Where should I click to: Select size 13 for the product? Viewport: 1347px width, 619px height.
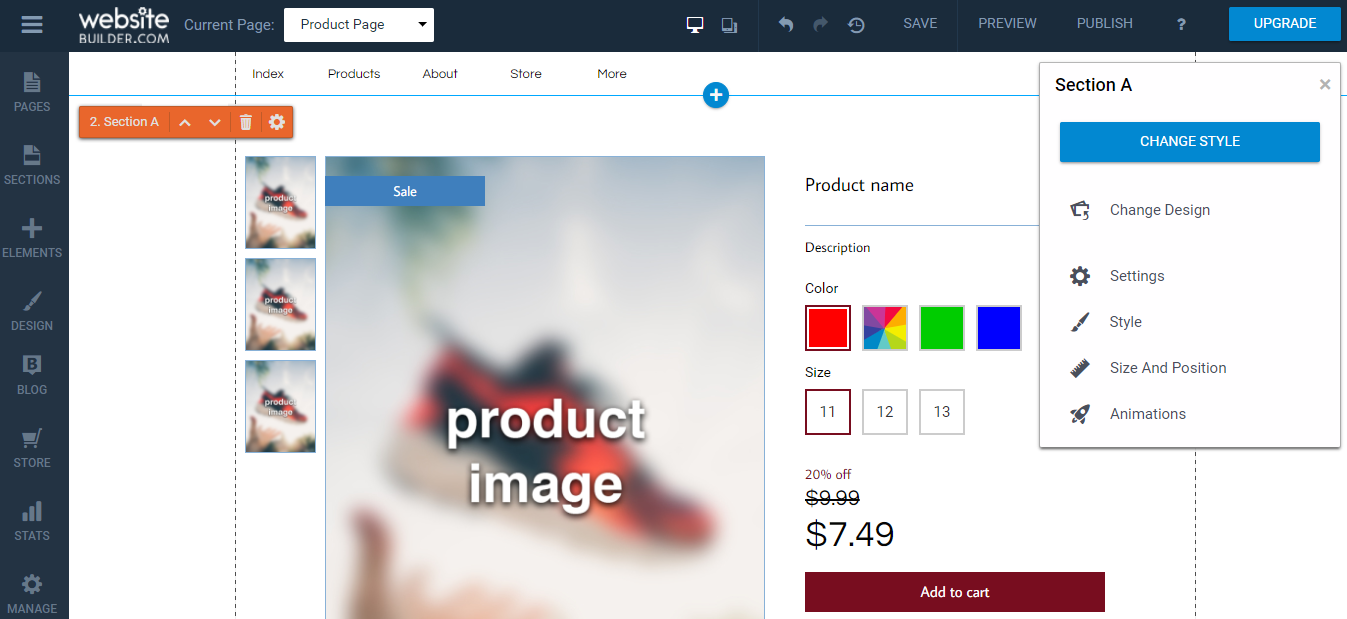click(x=941, y=412)
